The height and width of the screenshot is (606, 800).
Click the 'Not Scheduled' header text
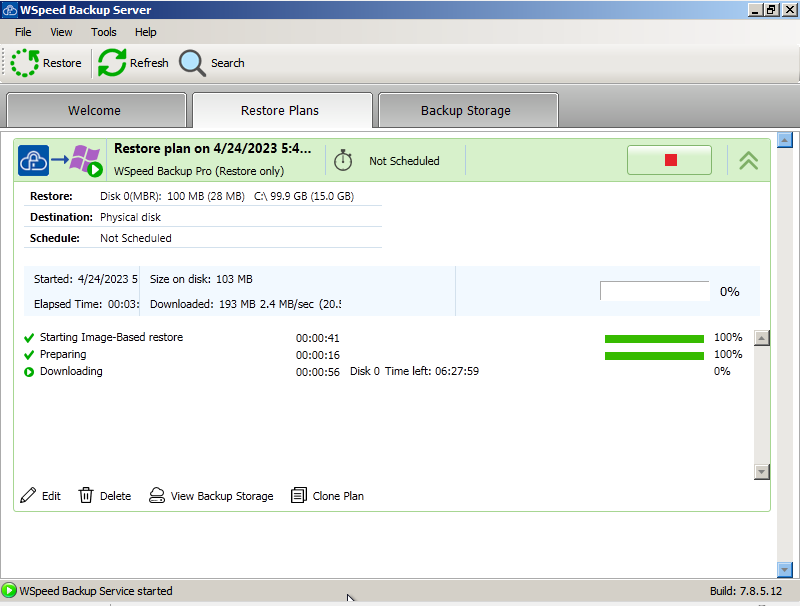click(x=404, y=161)
